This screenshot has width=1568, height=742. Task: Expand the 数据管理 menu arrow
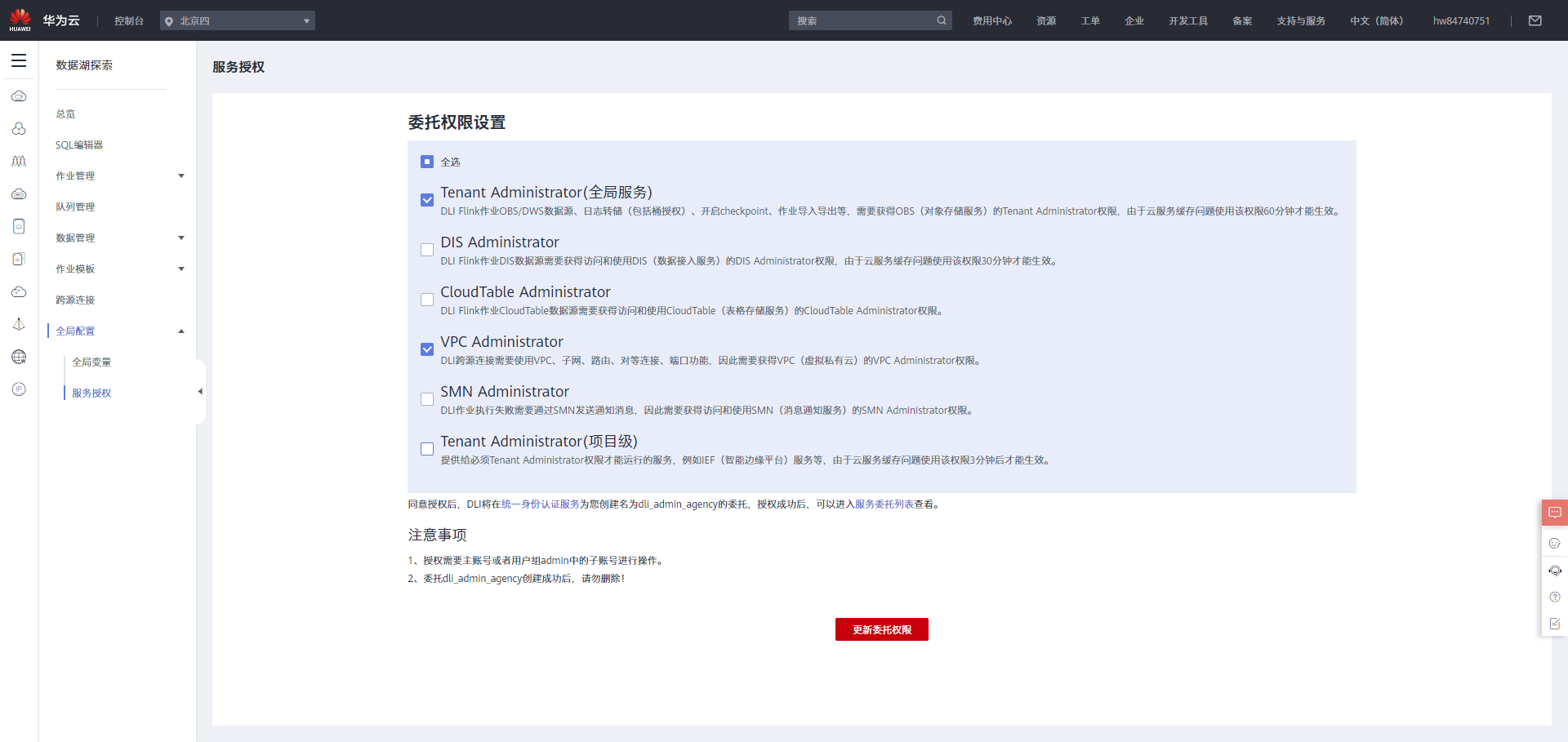click(x=181, y=238)
